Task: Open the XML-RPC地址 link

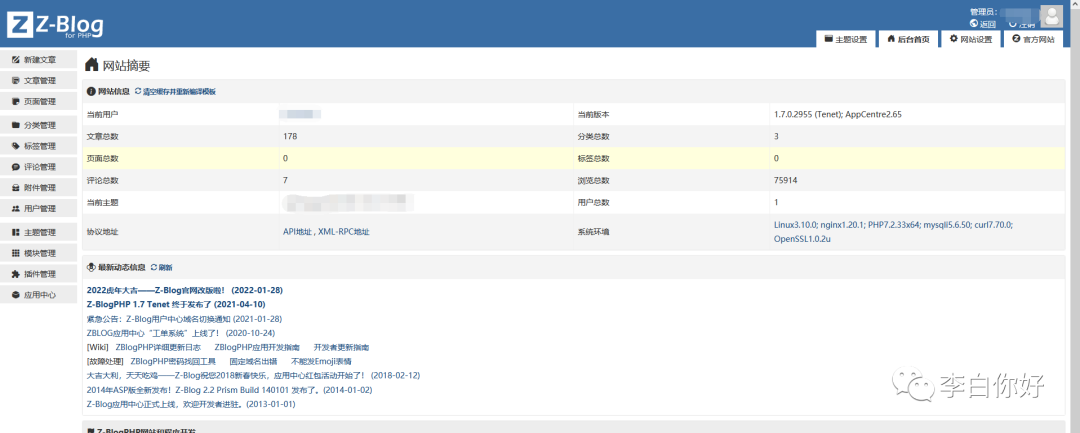Action: coord(344,232)
